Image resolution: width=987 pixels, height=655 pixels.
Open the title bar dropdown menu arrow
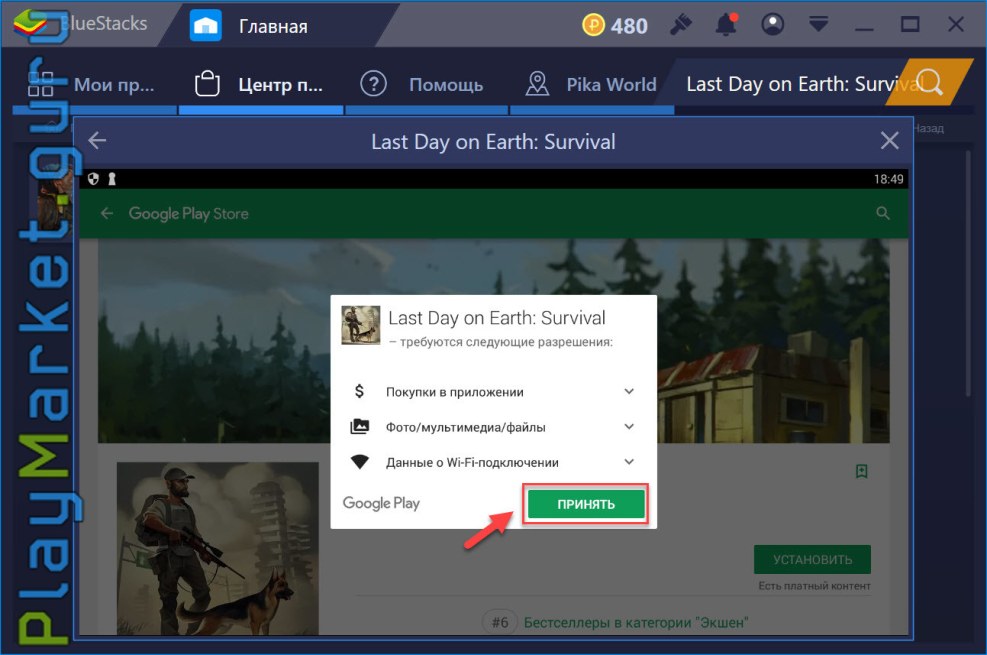pos(818,25)
